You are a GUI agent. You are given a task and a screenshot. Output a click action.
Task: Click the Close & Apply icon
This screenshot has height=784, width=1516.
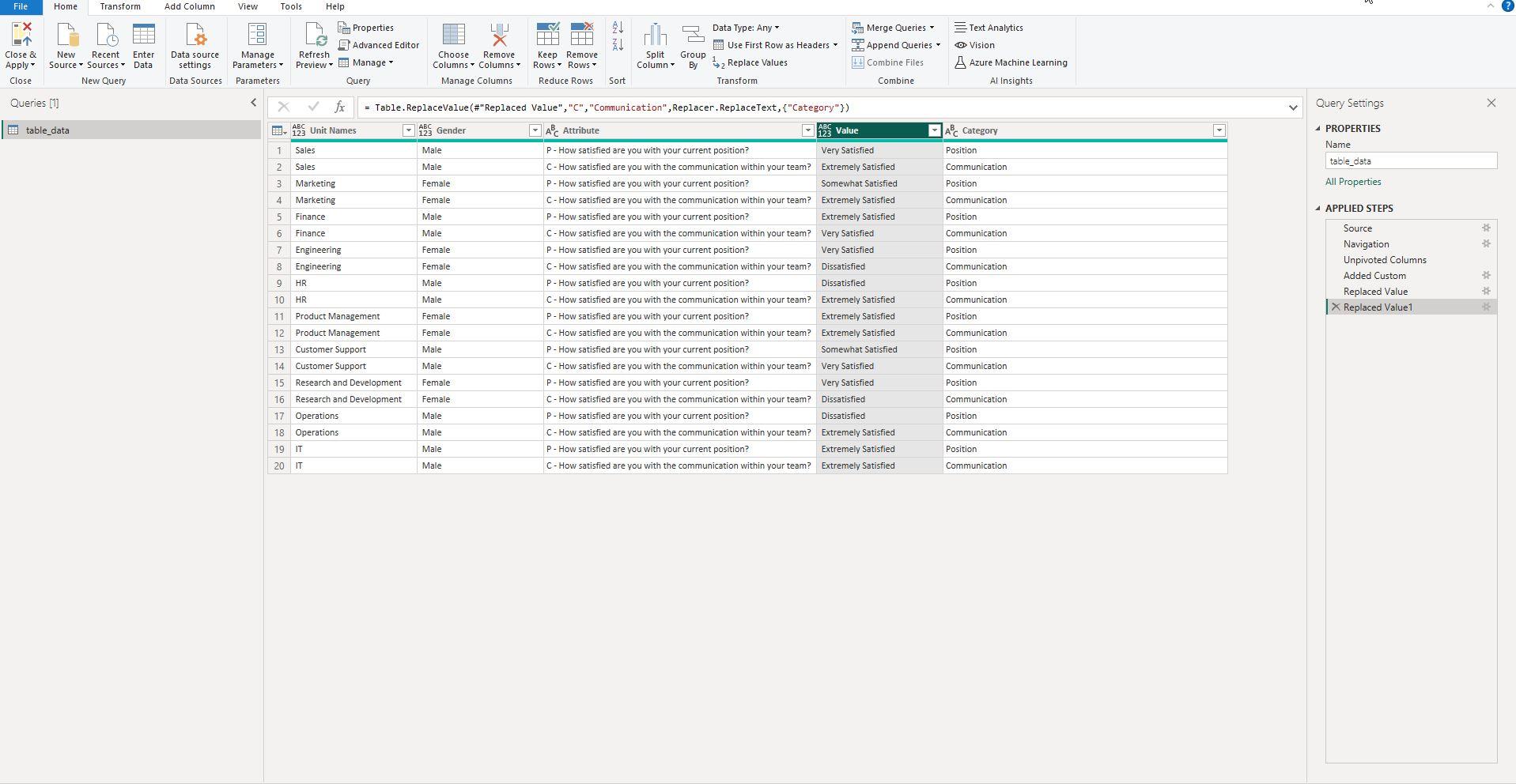[x=21, y=36]
